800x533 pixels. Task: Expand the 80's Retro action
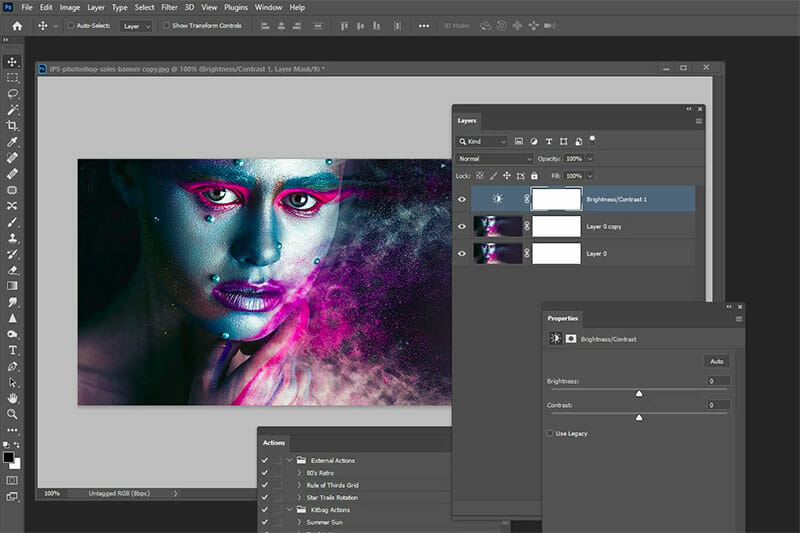pyautogui.click(x=300, y=473)
